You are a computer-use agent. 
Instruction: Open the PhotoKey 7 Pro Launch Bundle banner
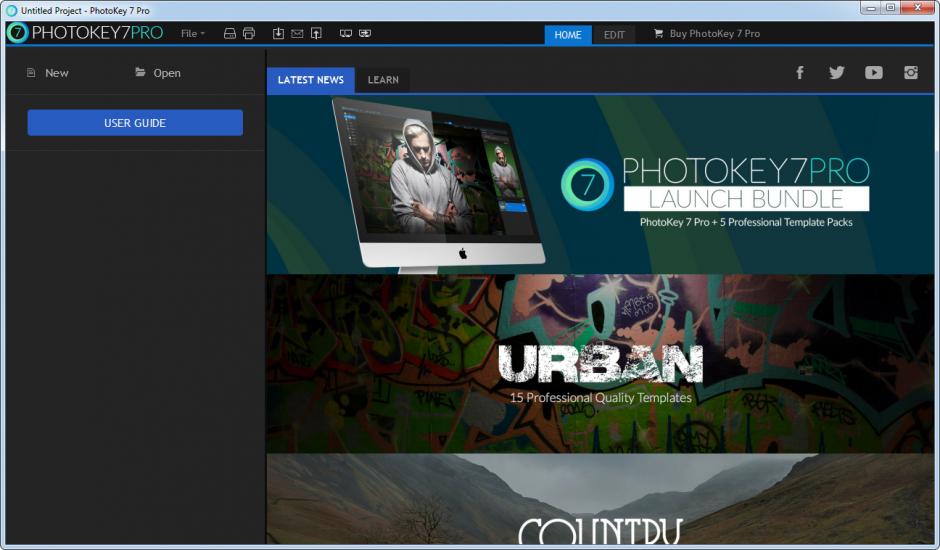600,185
